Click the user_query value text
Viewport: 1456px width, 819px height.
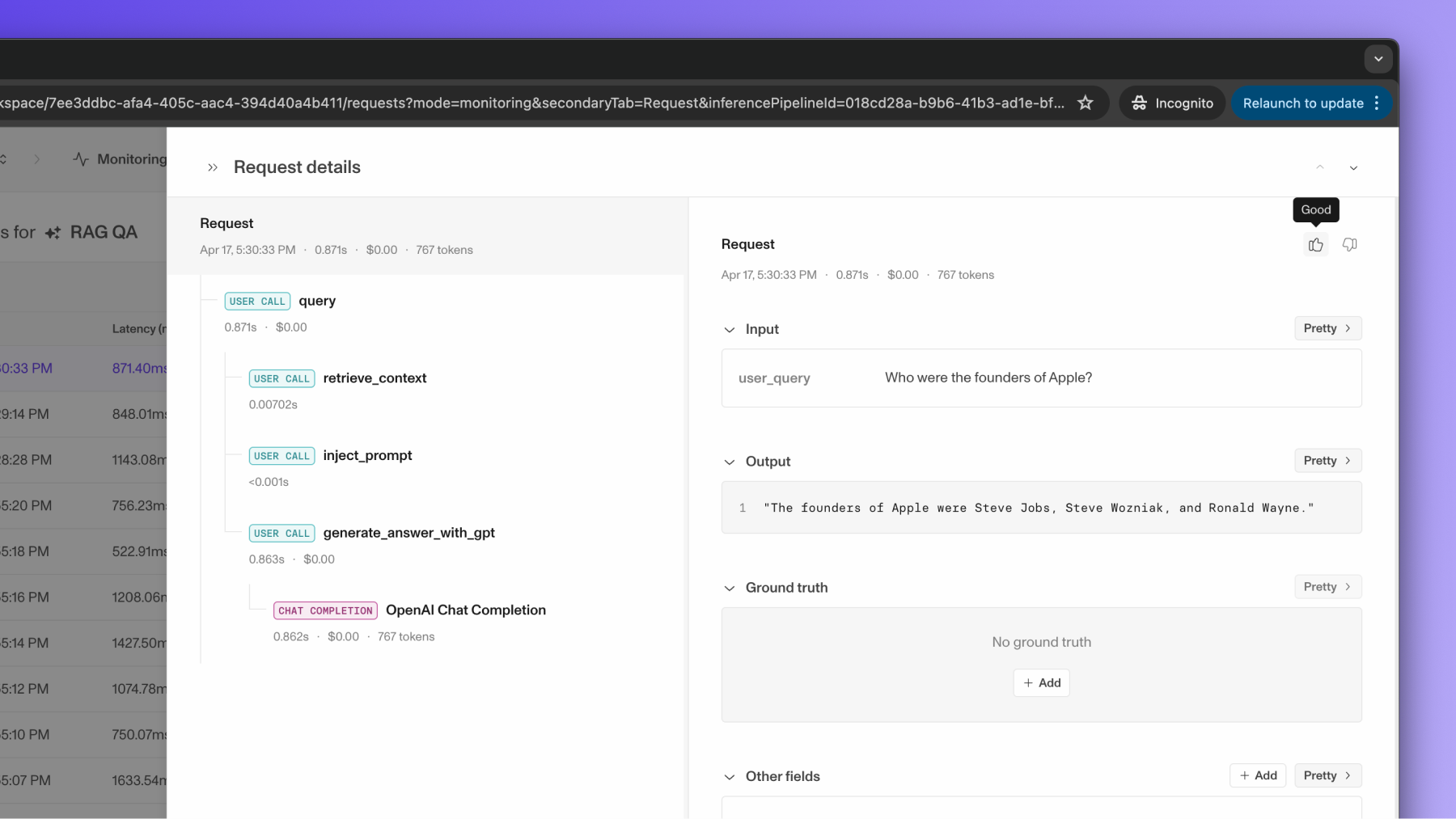point(988,378)
